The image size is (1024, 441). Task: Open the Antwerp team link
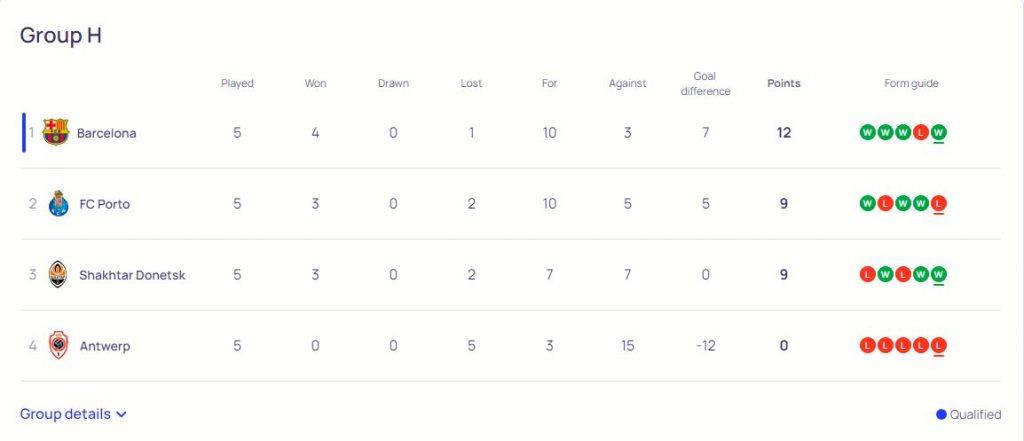104,346
